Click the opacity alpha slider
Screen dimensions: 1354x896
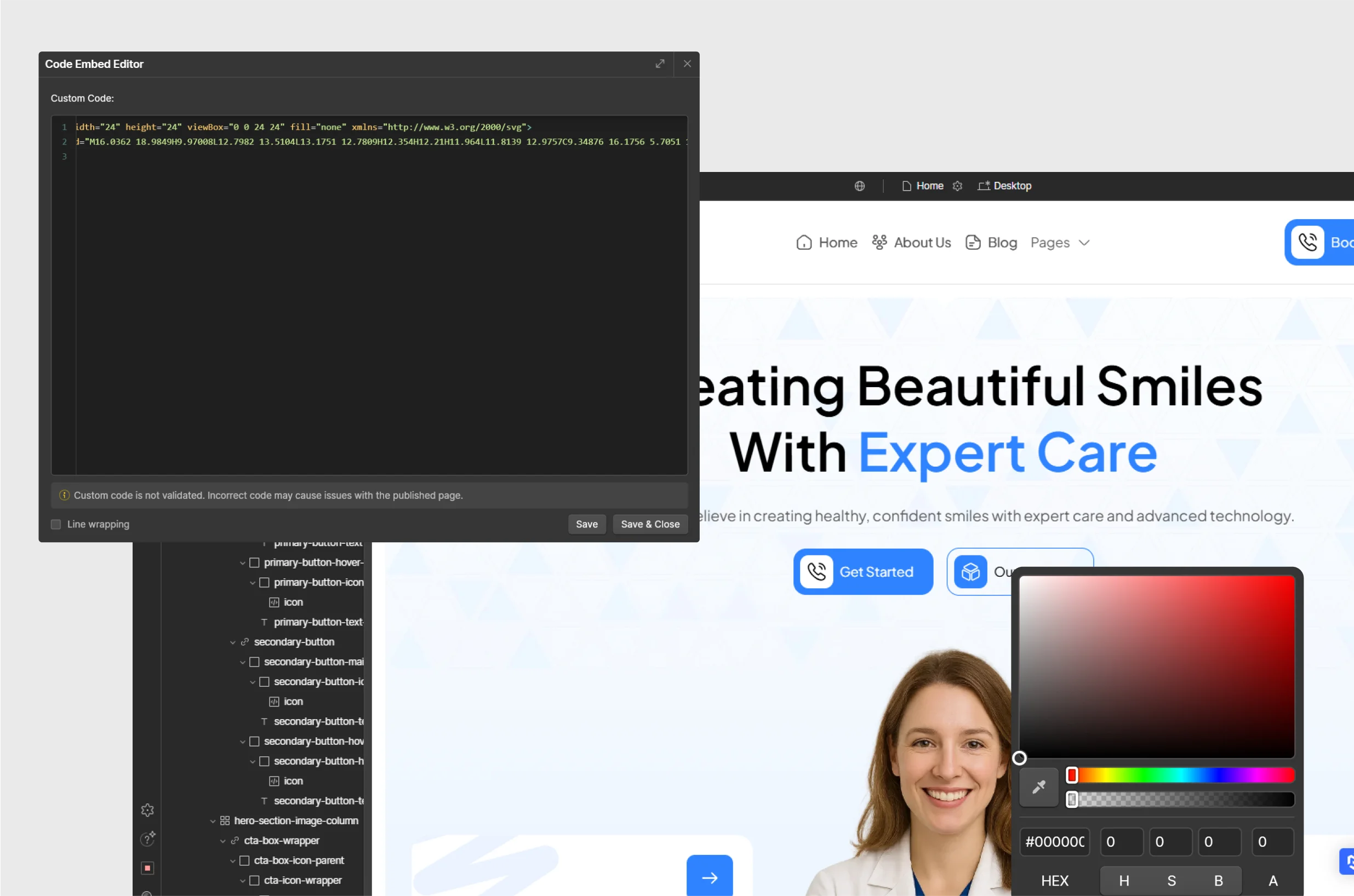point(1180,800)
